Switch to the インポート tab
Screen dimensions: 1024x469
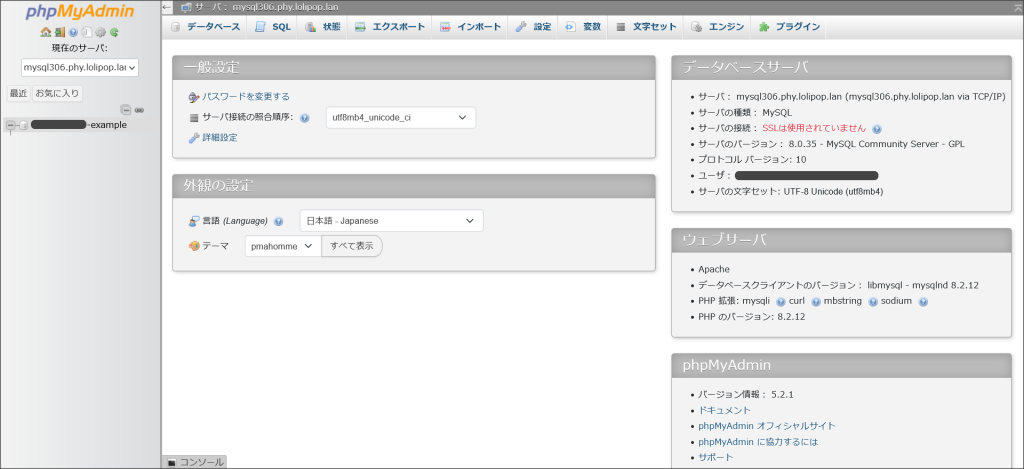tap(470, 27)
